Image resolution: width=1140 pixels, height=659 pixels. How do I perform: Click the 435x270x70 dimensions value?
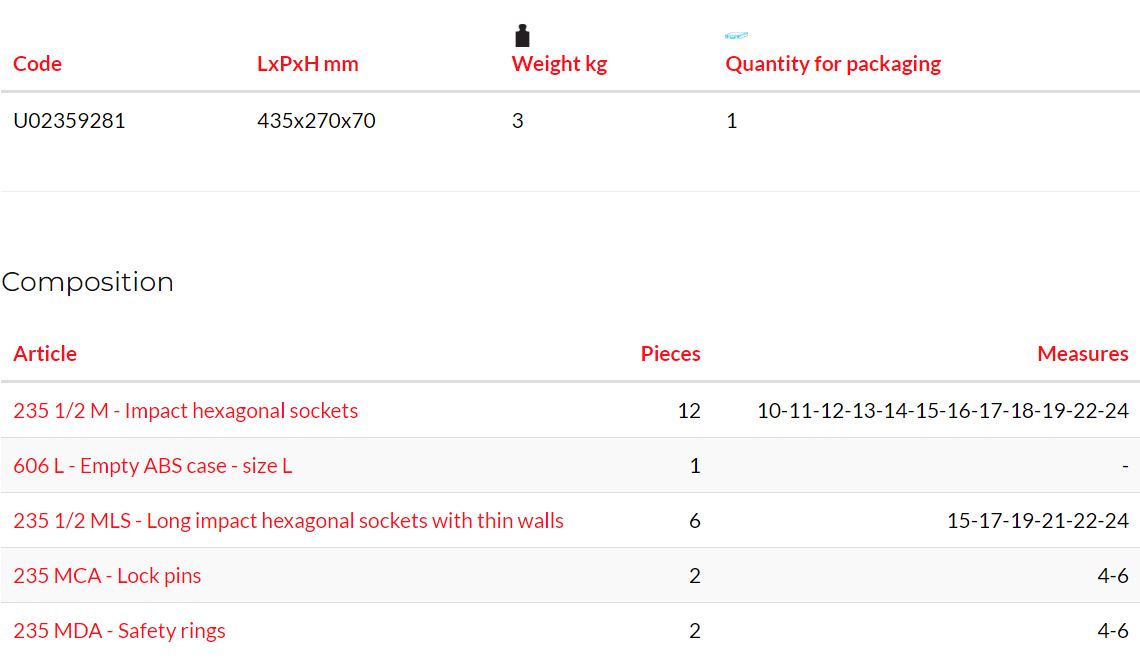point(316,121)
